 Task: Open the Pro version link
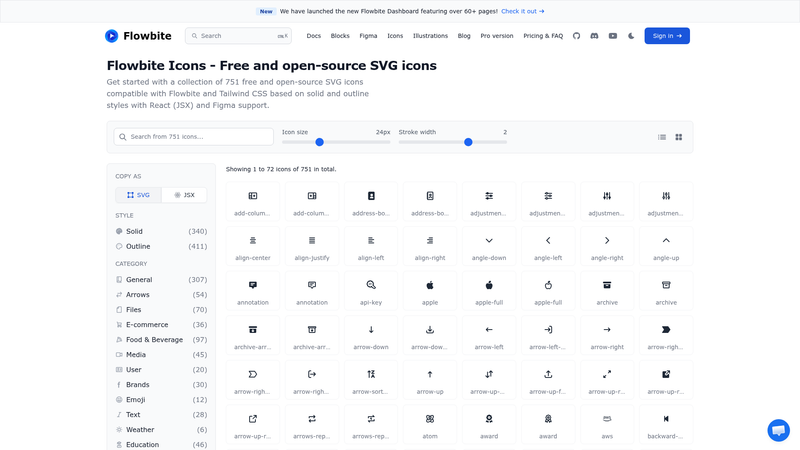coord(497,36)
